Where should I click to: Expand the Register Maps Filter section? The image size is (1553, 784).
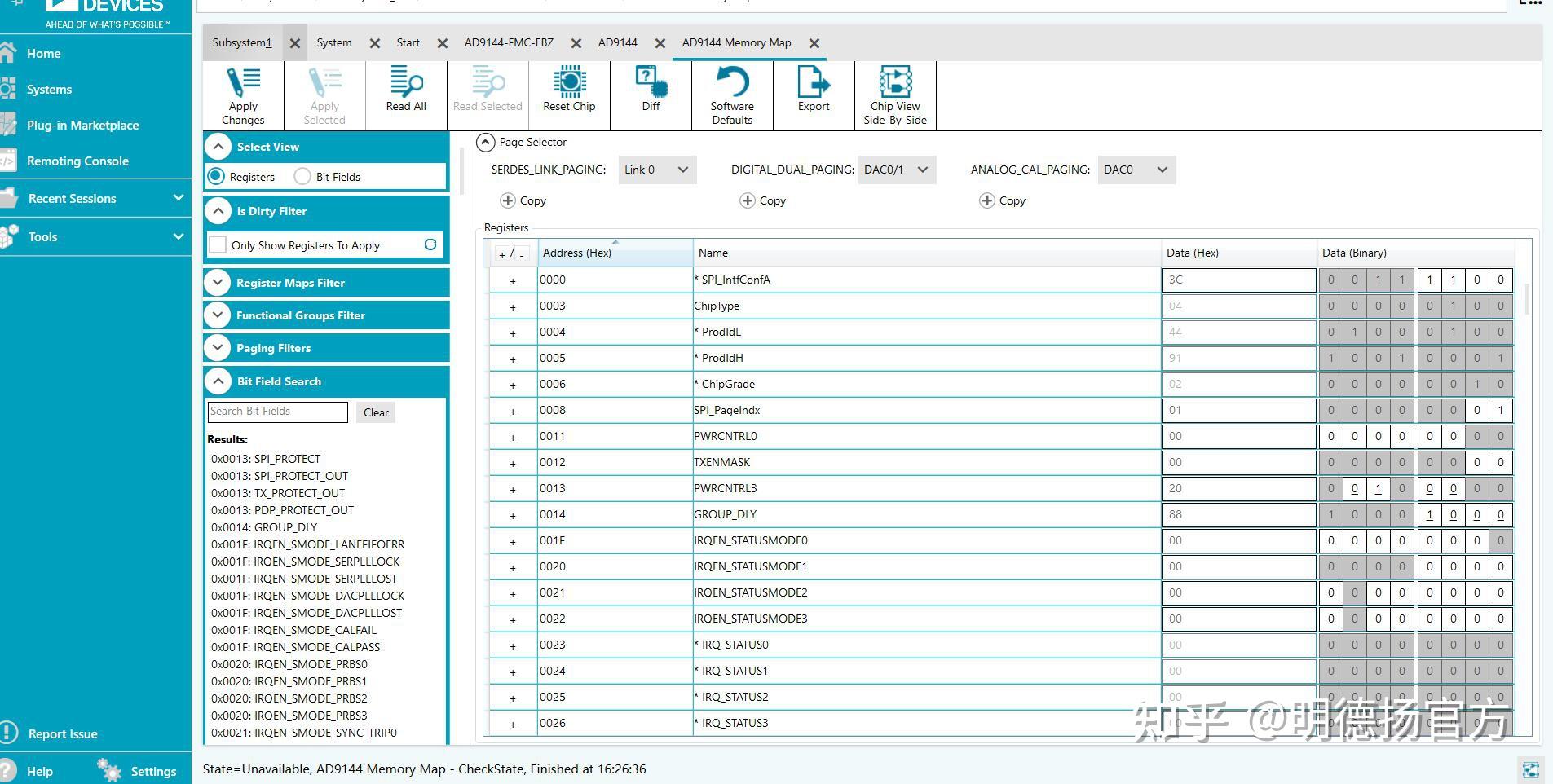pyautogui.click(x=218, y=283)
